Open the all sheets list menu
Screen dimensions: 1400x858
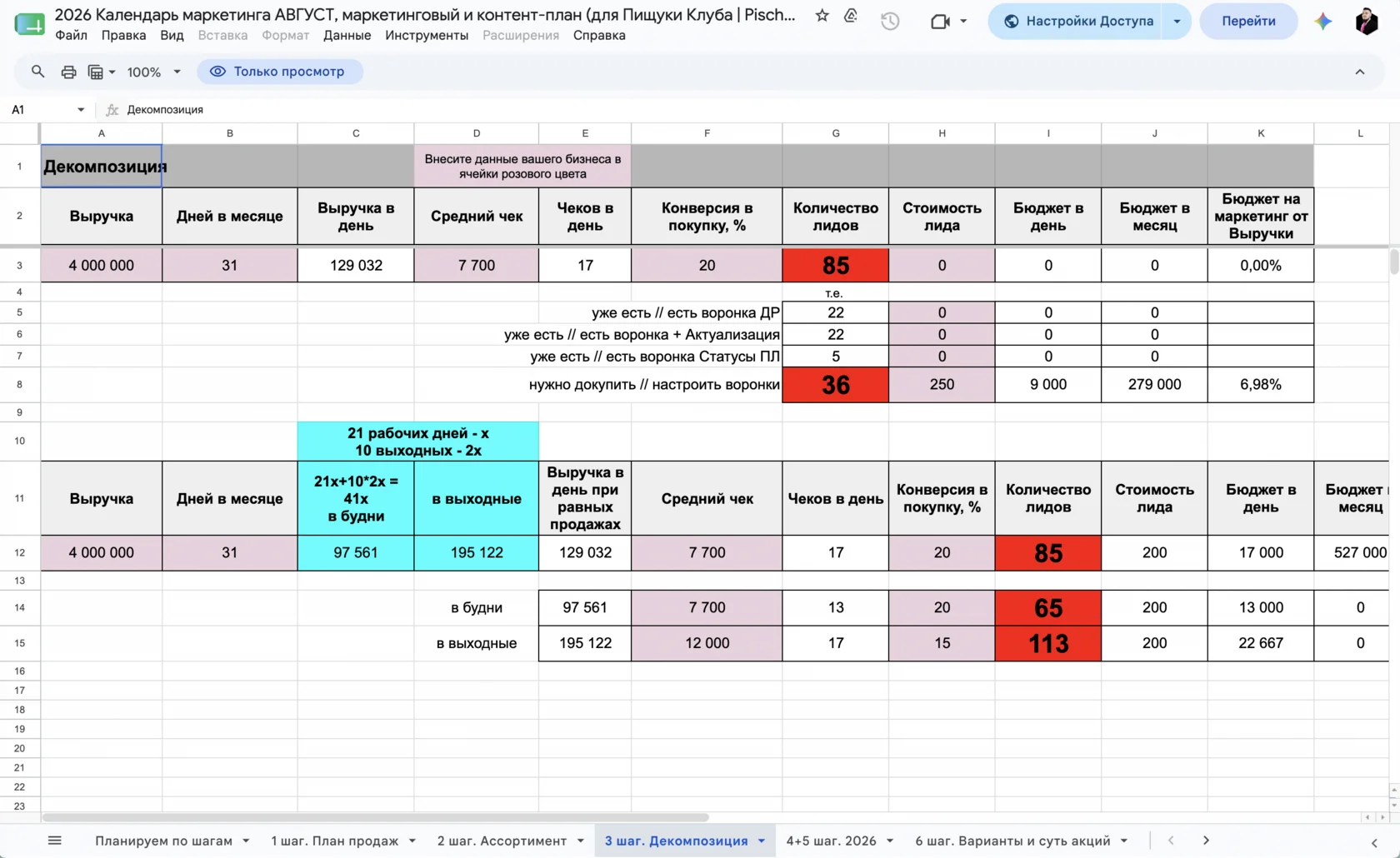(x=55, y=841)
